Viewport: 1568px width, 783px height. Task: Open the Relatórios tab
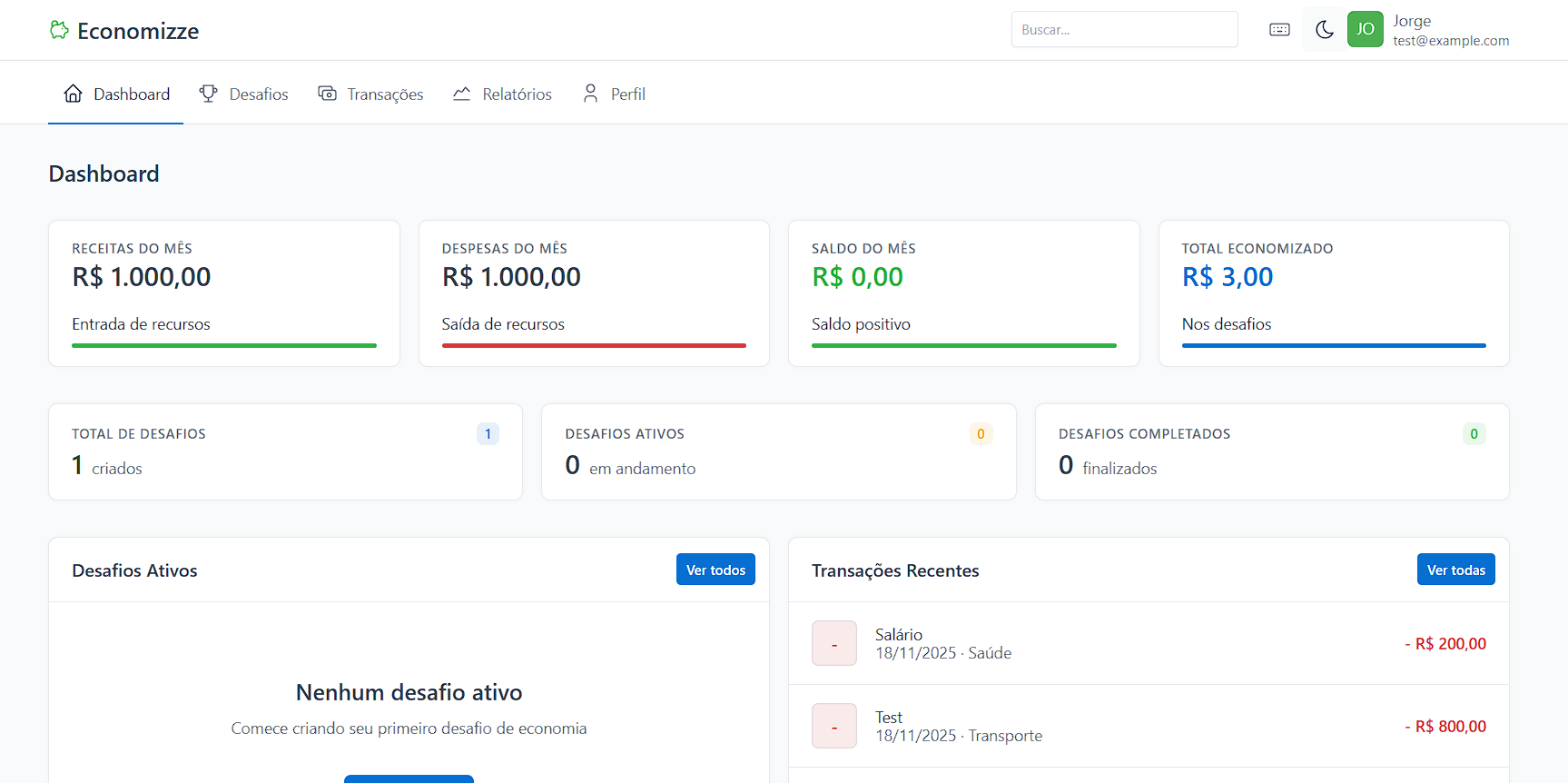pos(516,94)
